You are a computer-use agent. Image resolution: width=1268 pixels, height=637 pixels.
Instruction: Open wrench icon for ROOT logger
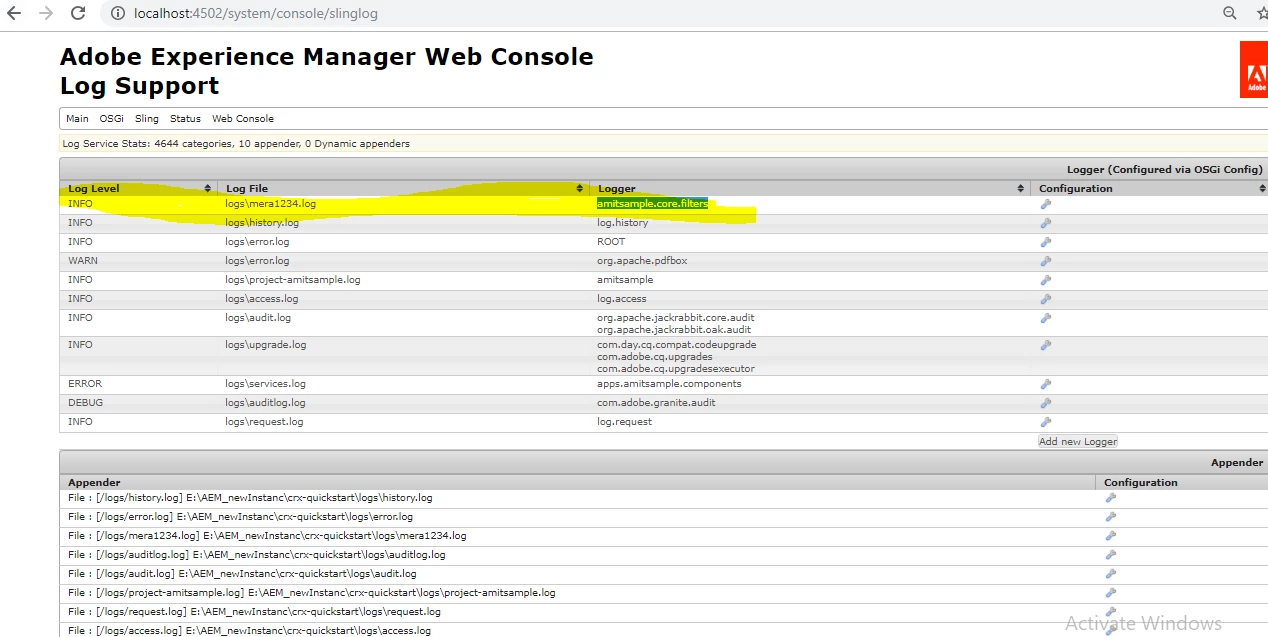point(1045,242)
